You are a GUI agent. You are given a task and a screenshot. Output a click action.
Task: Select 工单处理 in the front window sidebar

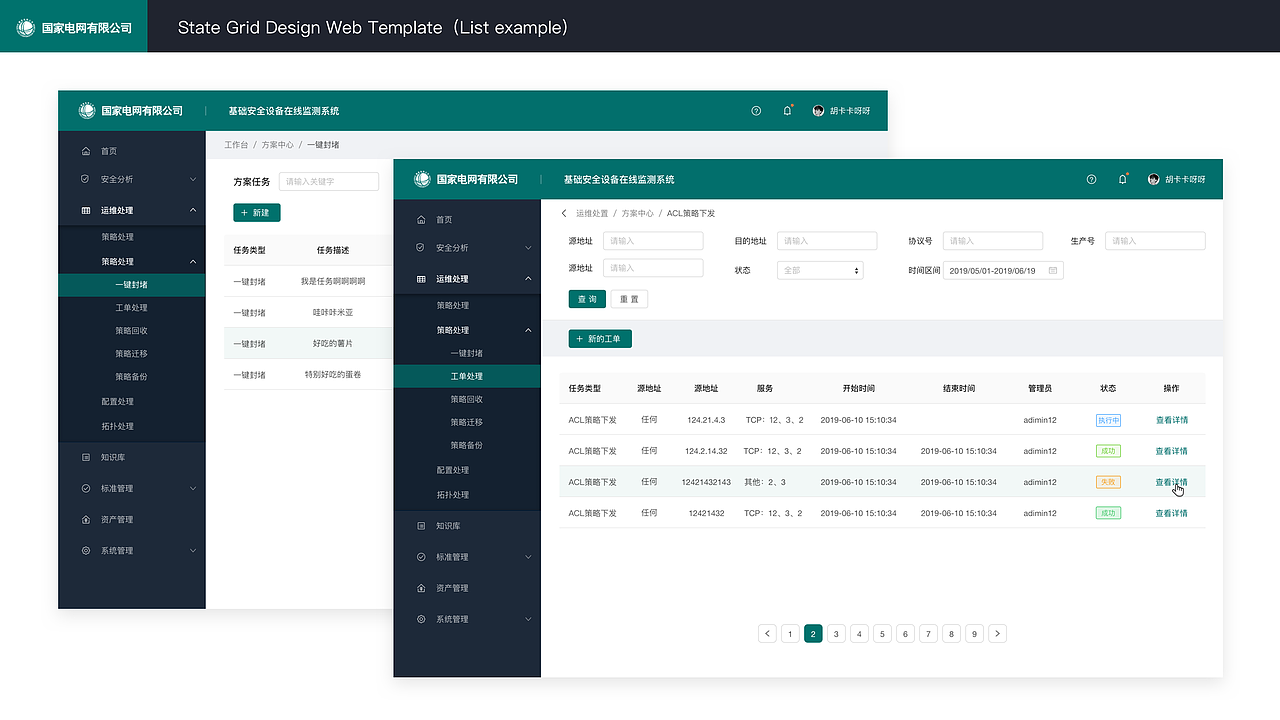(x=467, y=376)
